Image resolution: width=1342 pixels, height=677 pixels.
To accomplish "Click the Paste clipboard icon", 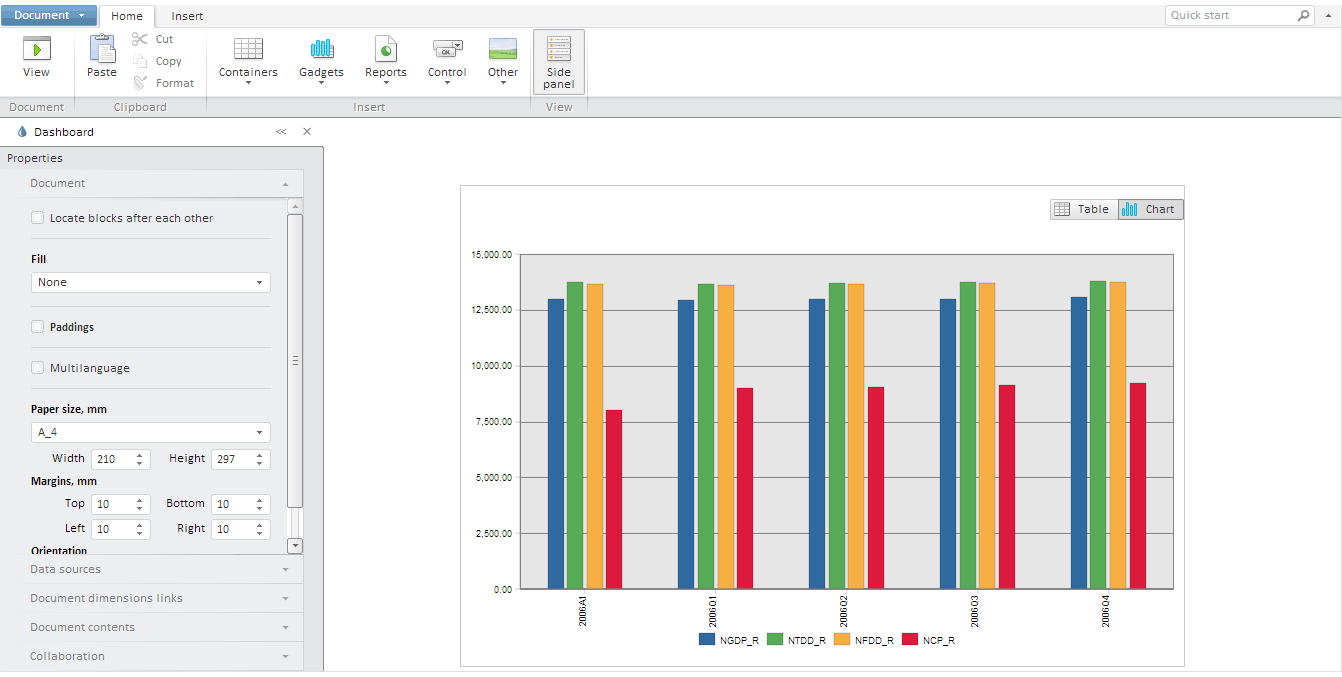I will click(x=102, y=48).
